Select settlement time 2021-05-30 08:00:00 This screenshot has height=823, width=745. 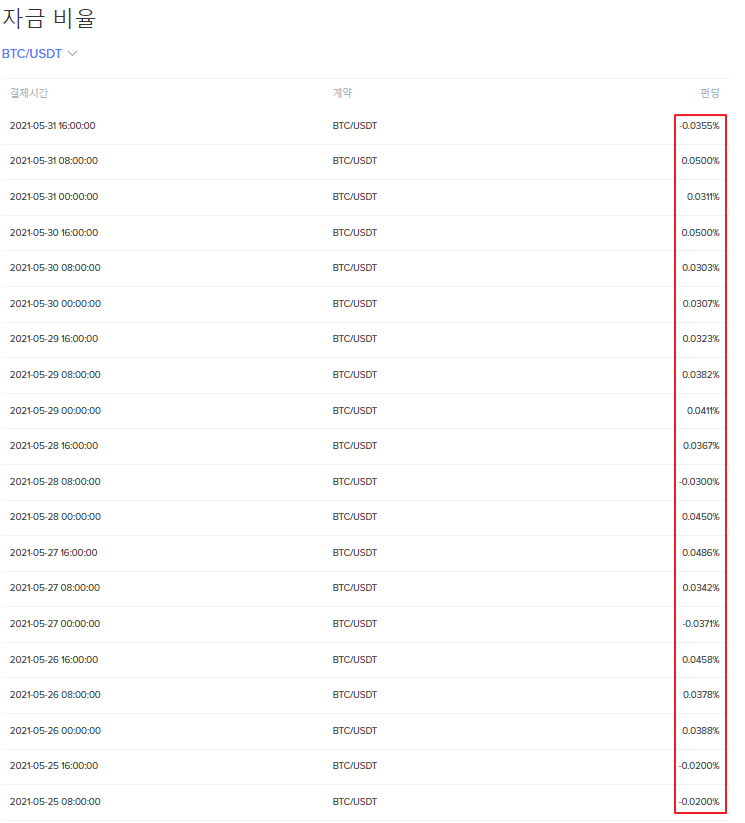coord(55,268)
